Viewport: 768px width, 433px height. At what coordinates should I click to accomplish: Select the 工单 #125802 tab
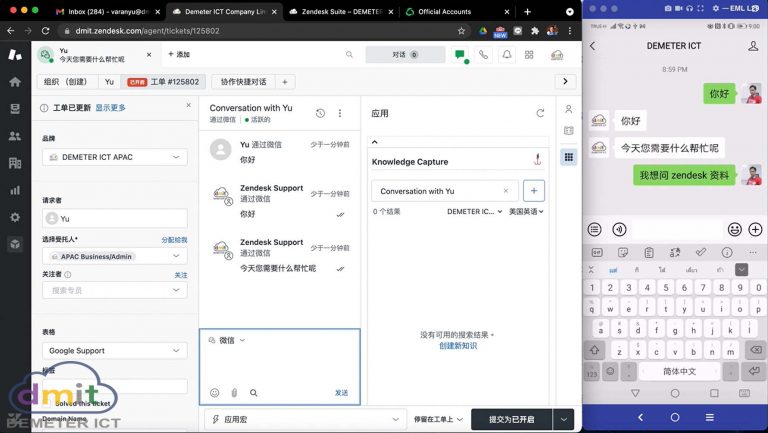click(x=163, y=82)
